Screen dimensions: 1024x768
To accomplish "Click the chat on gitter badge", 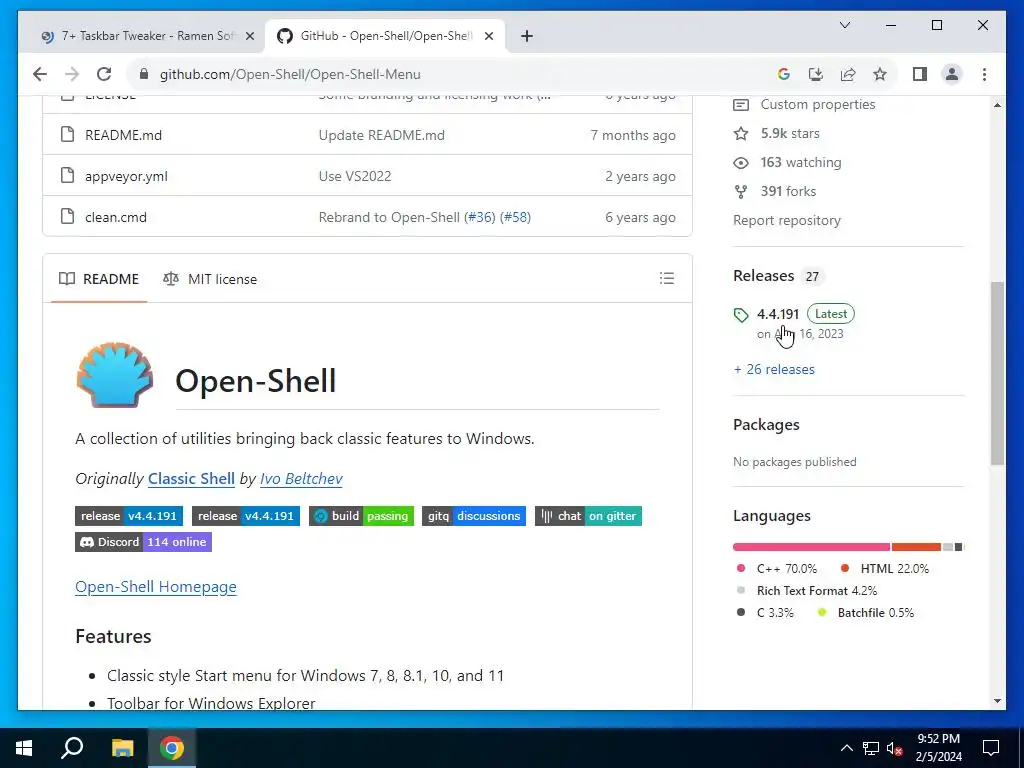I will click(x=588, y=516).
